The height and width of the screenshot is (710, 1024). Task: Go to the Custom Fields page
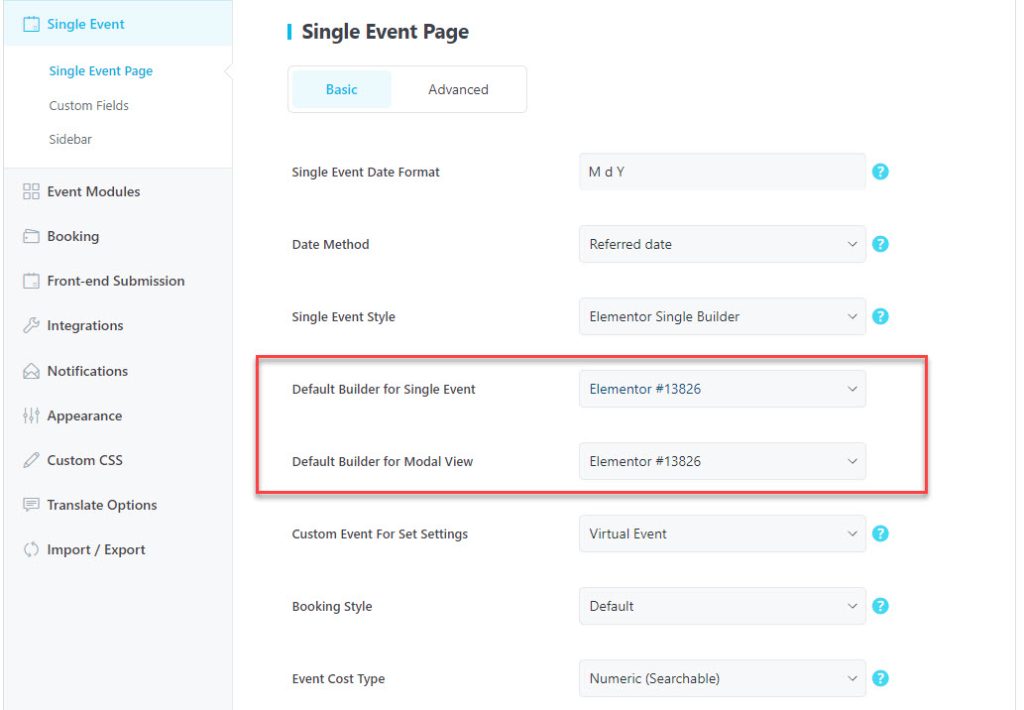coord(89,105)
